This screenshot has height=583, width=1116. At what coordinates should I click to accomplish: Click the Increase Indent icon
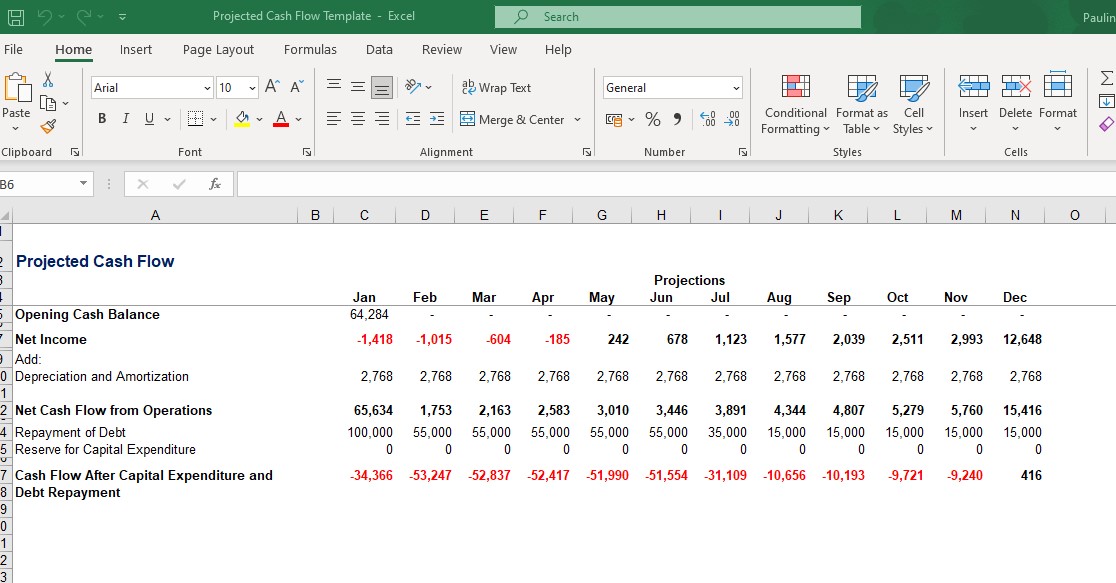coord(437,120)
